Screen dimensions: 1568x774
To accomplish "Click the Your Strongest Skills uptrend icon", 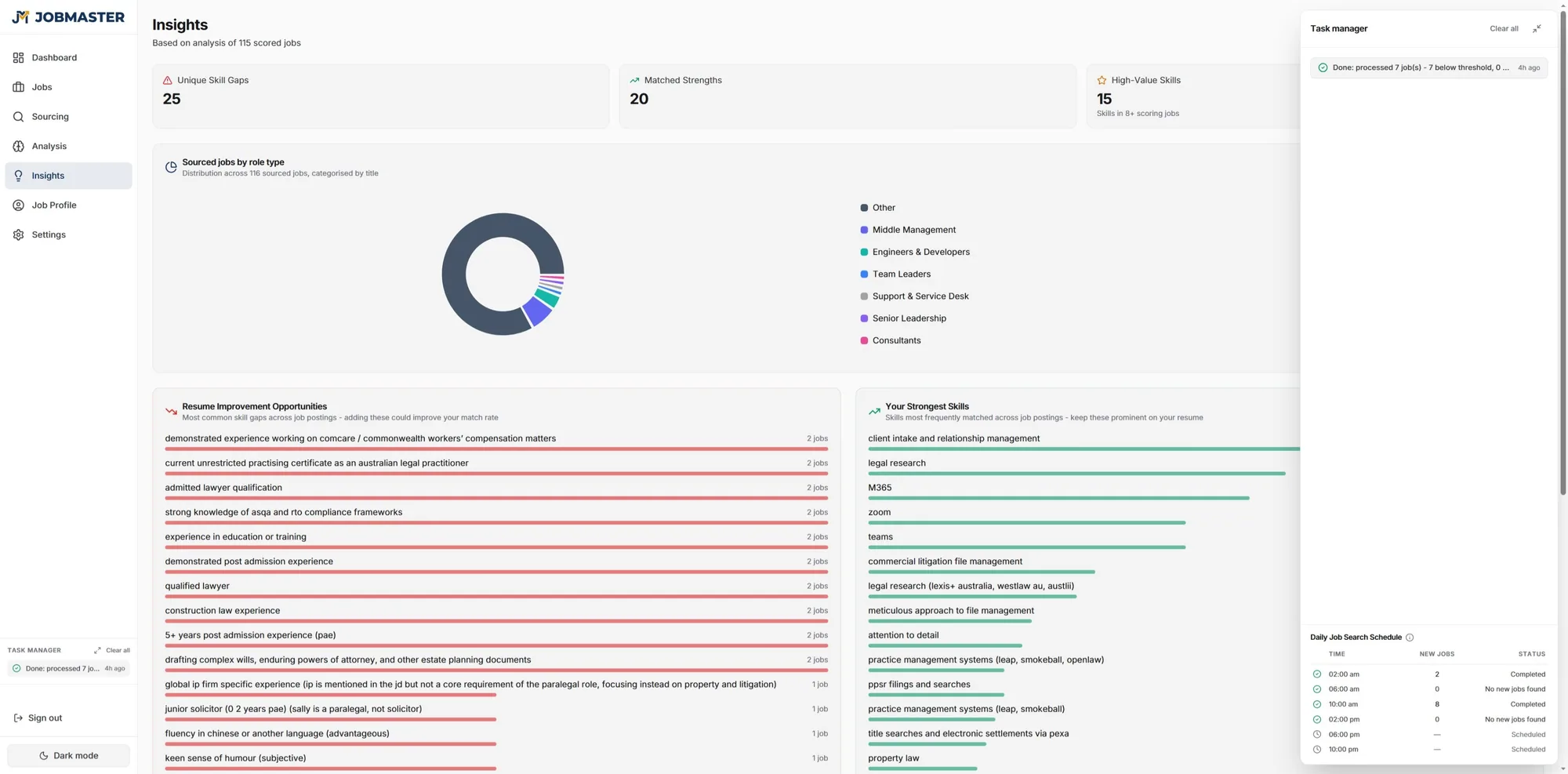I will 874,411.
